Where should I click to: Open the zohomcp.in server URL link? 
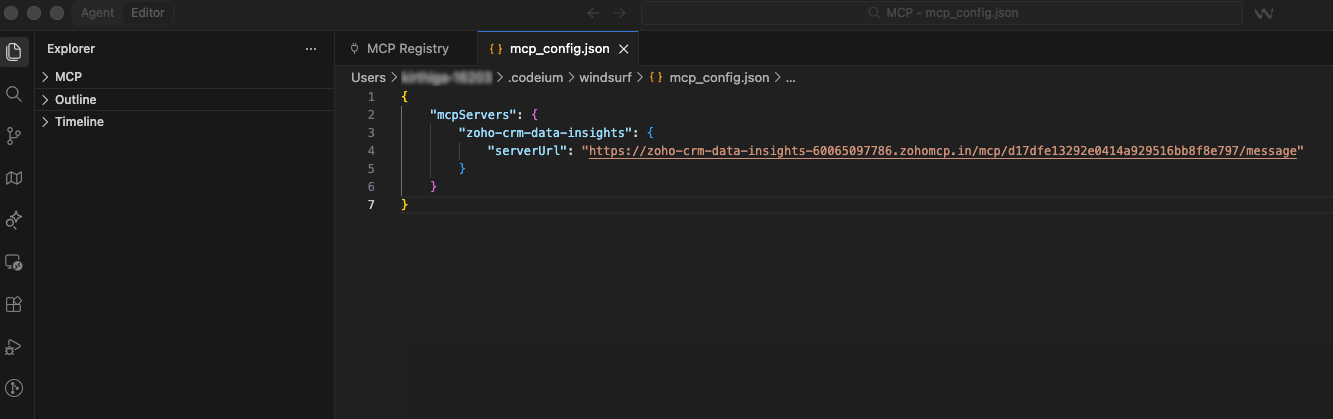click(x=943, y=150)
